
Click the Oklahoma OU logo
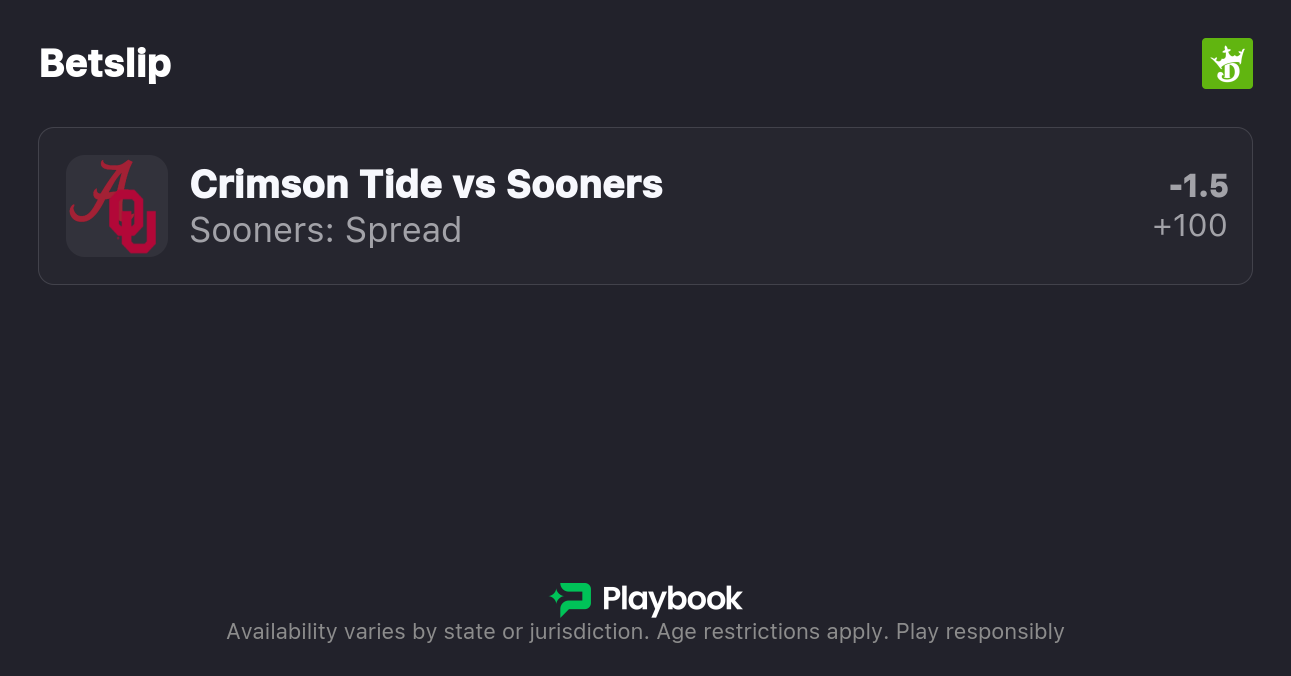click(x=134, y=228)
